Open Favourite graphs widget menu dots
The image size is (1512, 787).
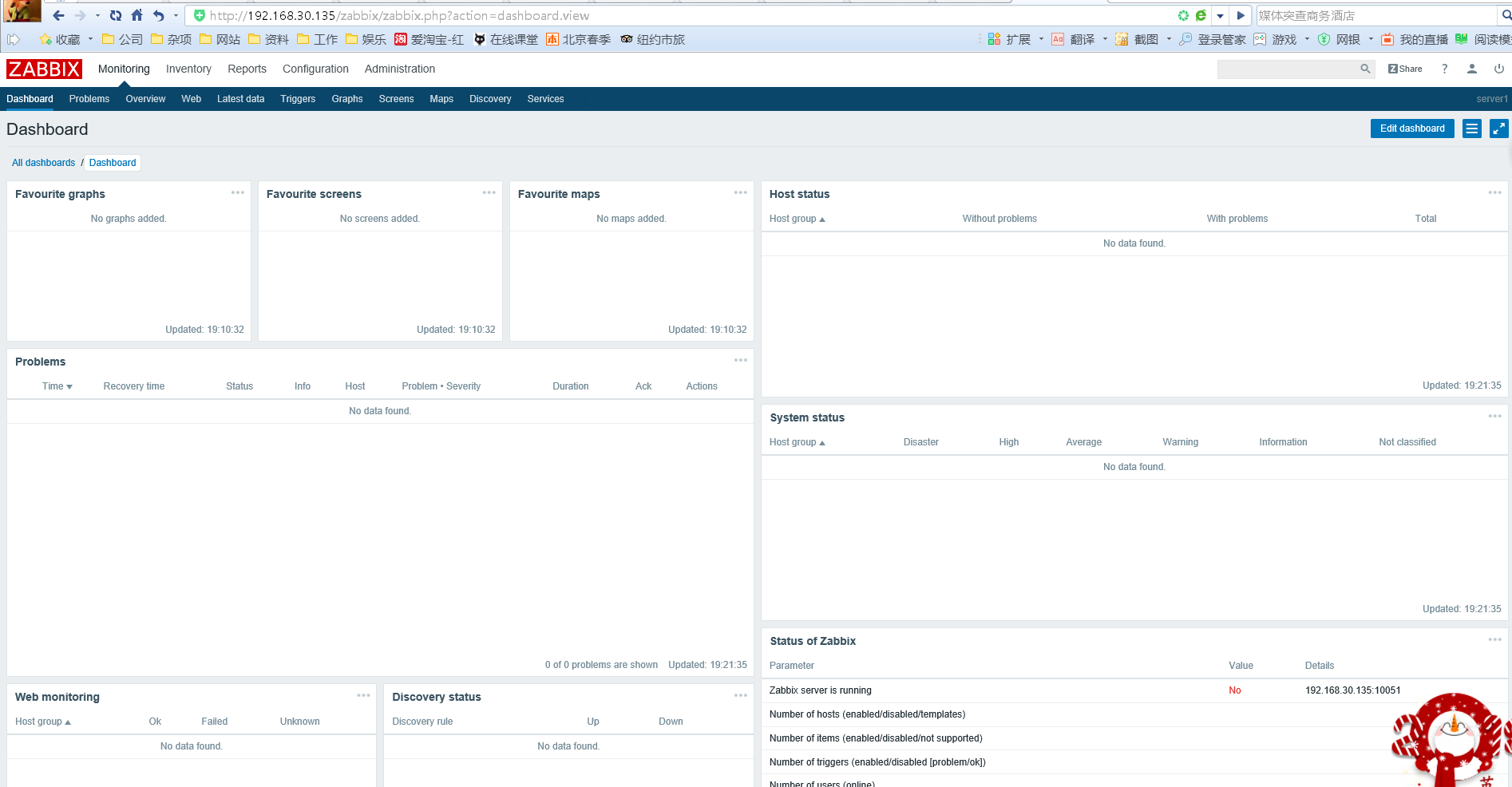pos(238,192)
